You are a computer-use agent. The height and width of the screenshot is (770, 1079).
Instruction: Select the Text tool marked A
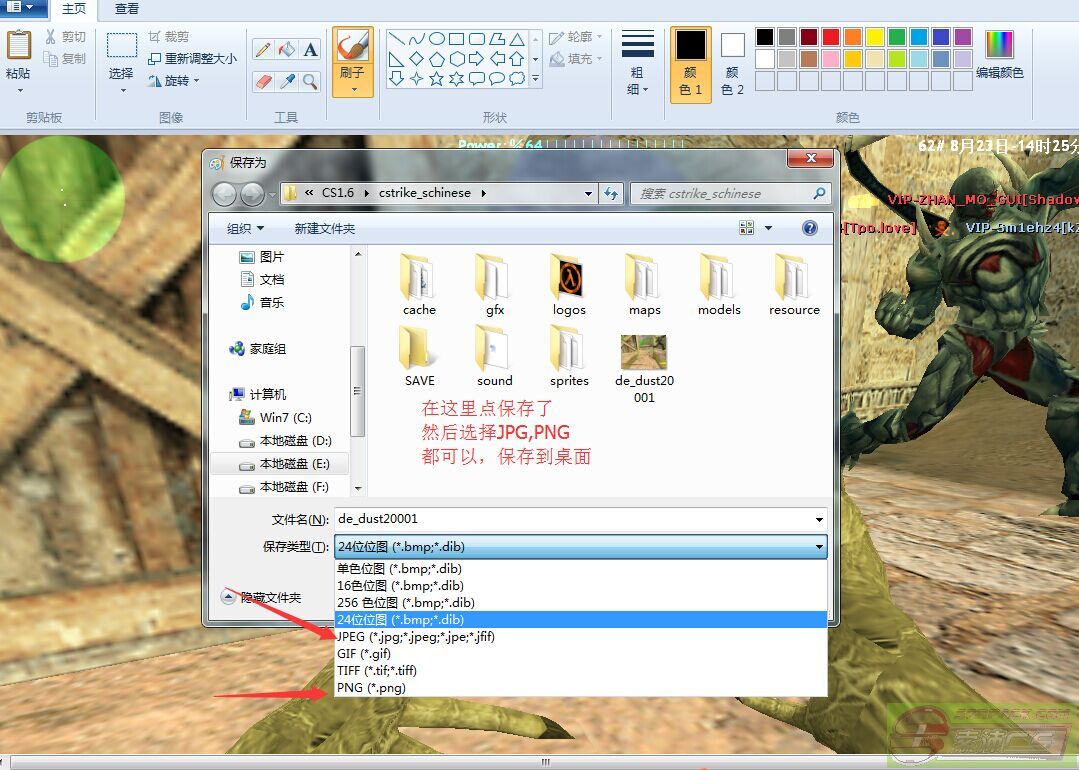(x=310, y=49)
